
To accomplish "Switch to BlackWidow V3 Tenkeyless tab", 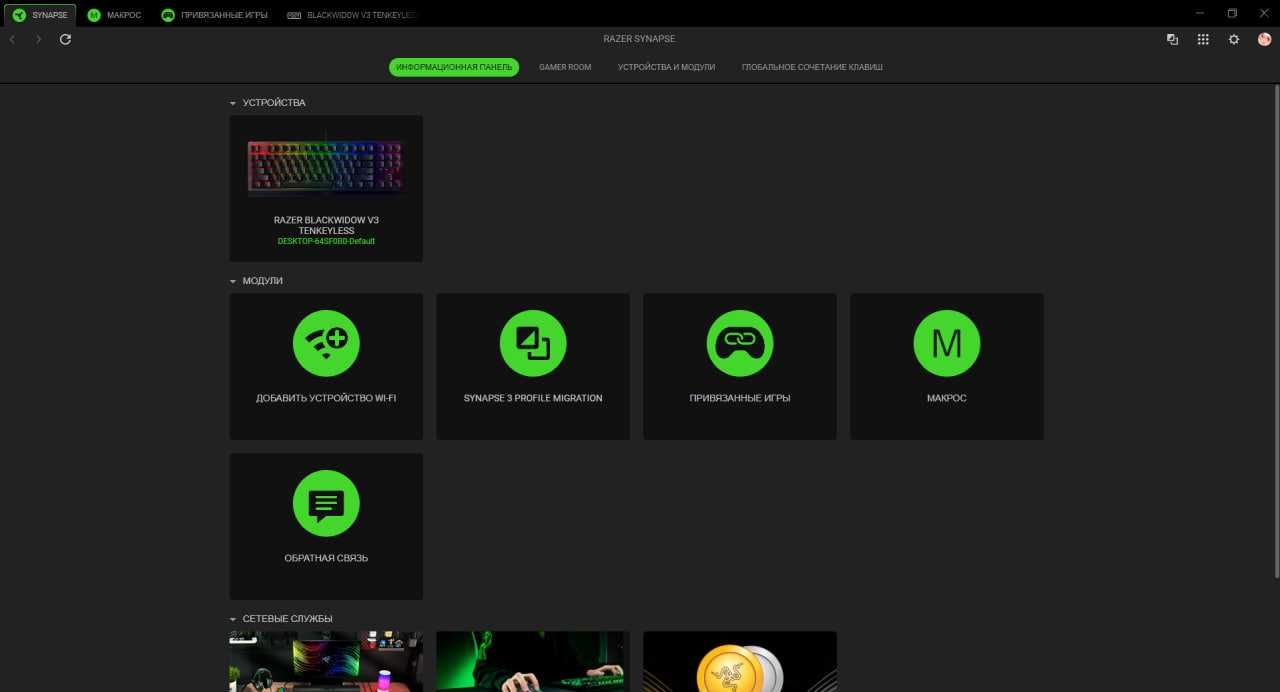I will click(x=352, y=15).
